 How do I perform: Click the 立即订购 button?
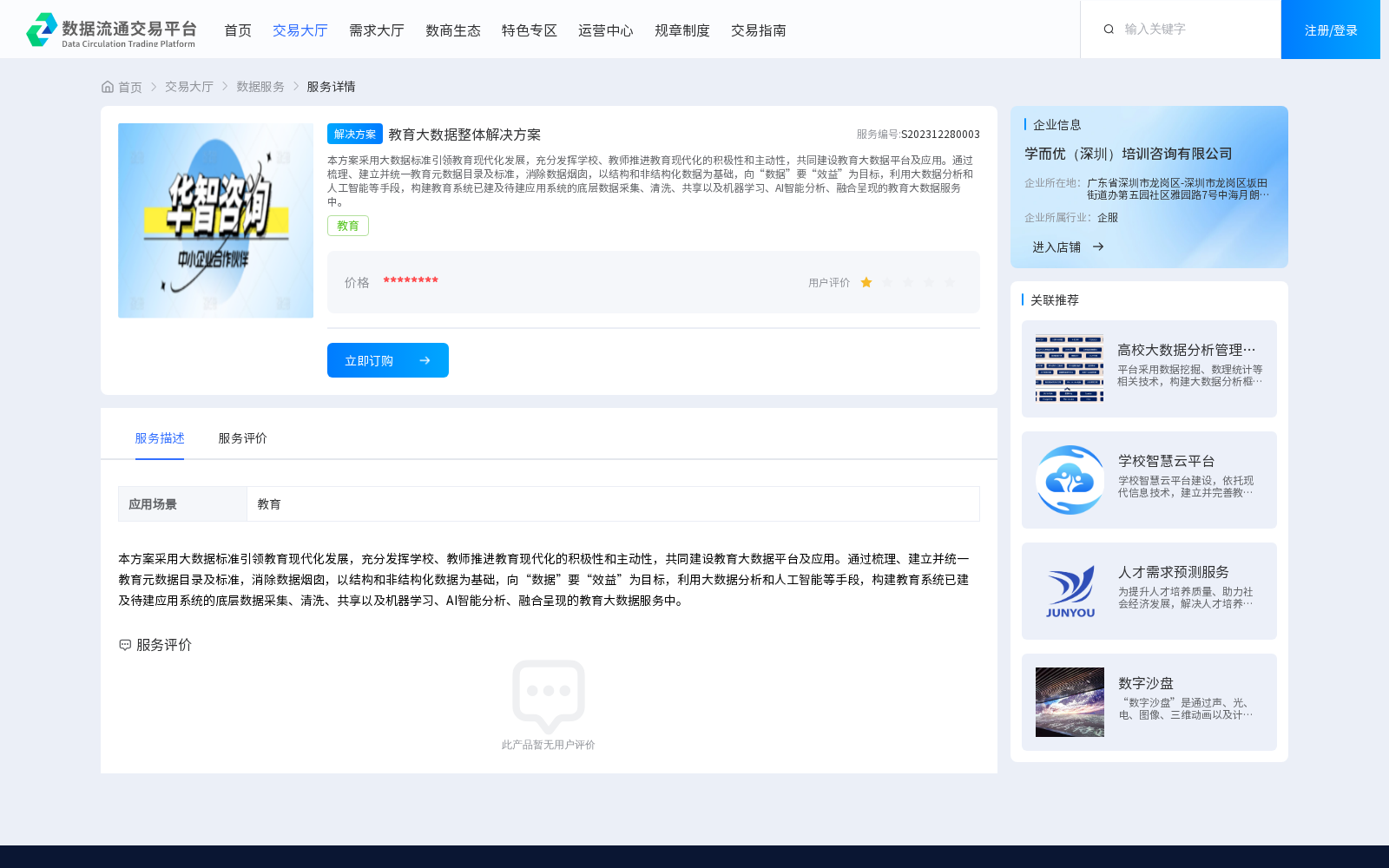(x=388, y=360)
